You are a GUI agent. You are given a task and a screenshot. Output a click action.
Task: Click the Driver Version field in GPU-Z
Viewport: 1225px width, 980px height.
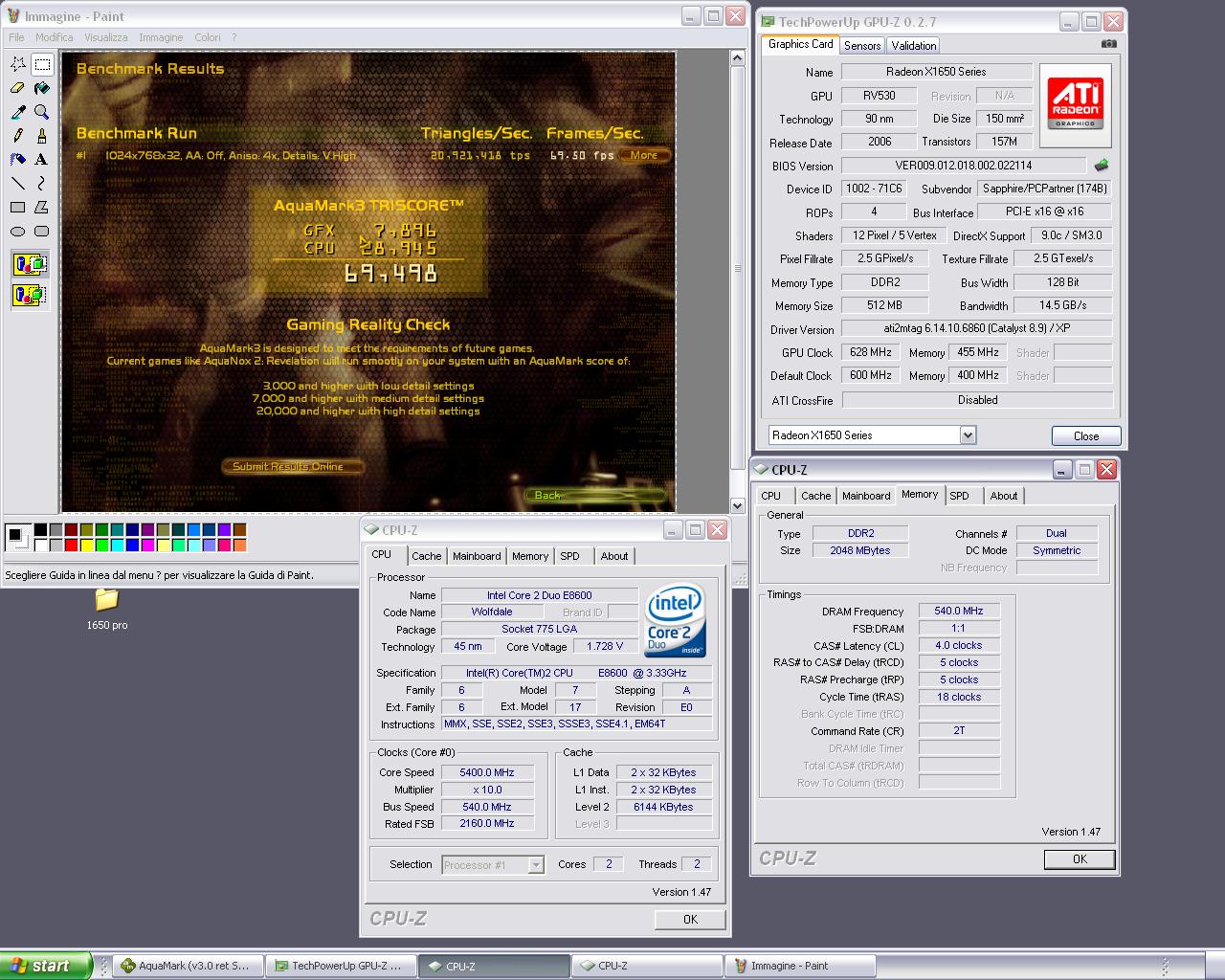(977, 328)
